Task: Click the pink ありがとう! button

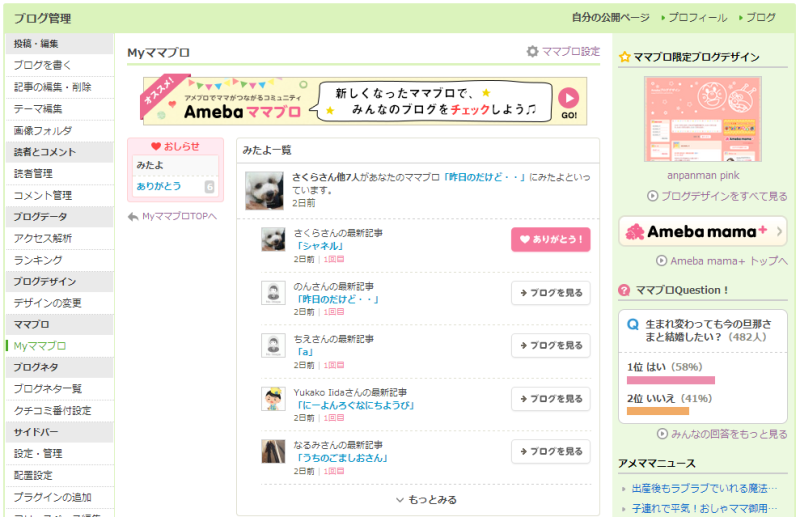Action: pos(551,239)
